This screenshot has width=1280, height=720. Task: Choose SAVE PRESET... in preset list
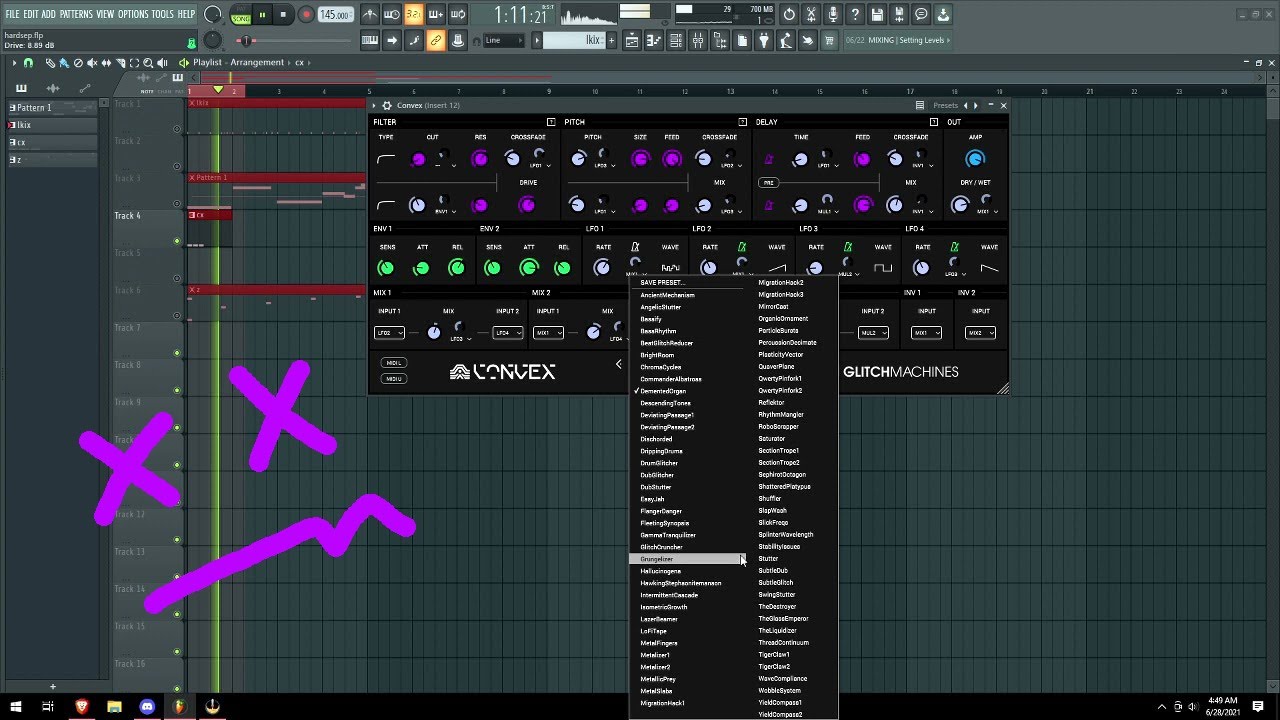[x=662, y=283]
